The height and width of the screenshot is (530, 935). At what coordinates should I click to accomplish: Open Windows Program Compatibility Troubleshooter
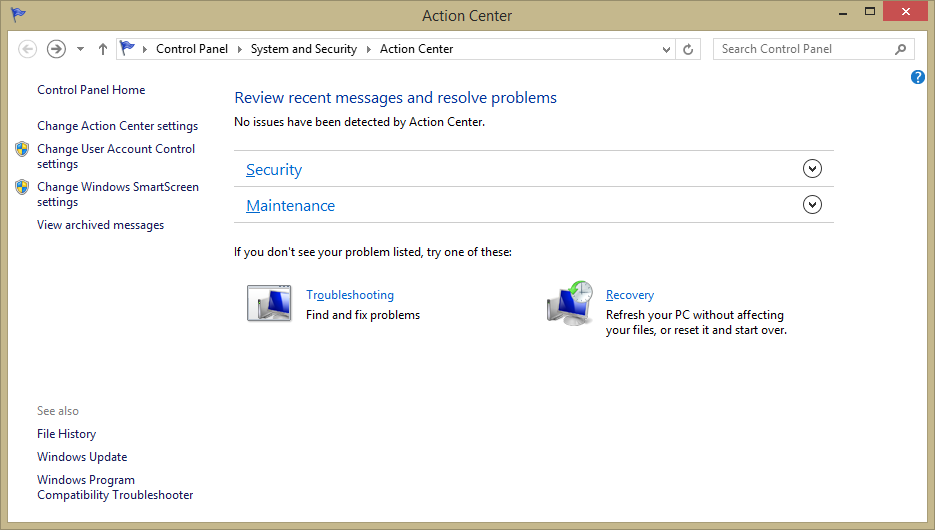click(115, 487)
